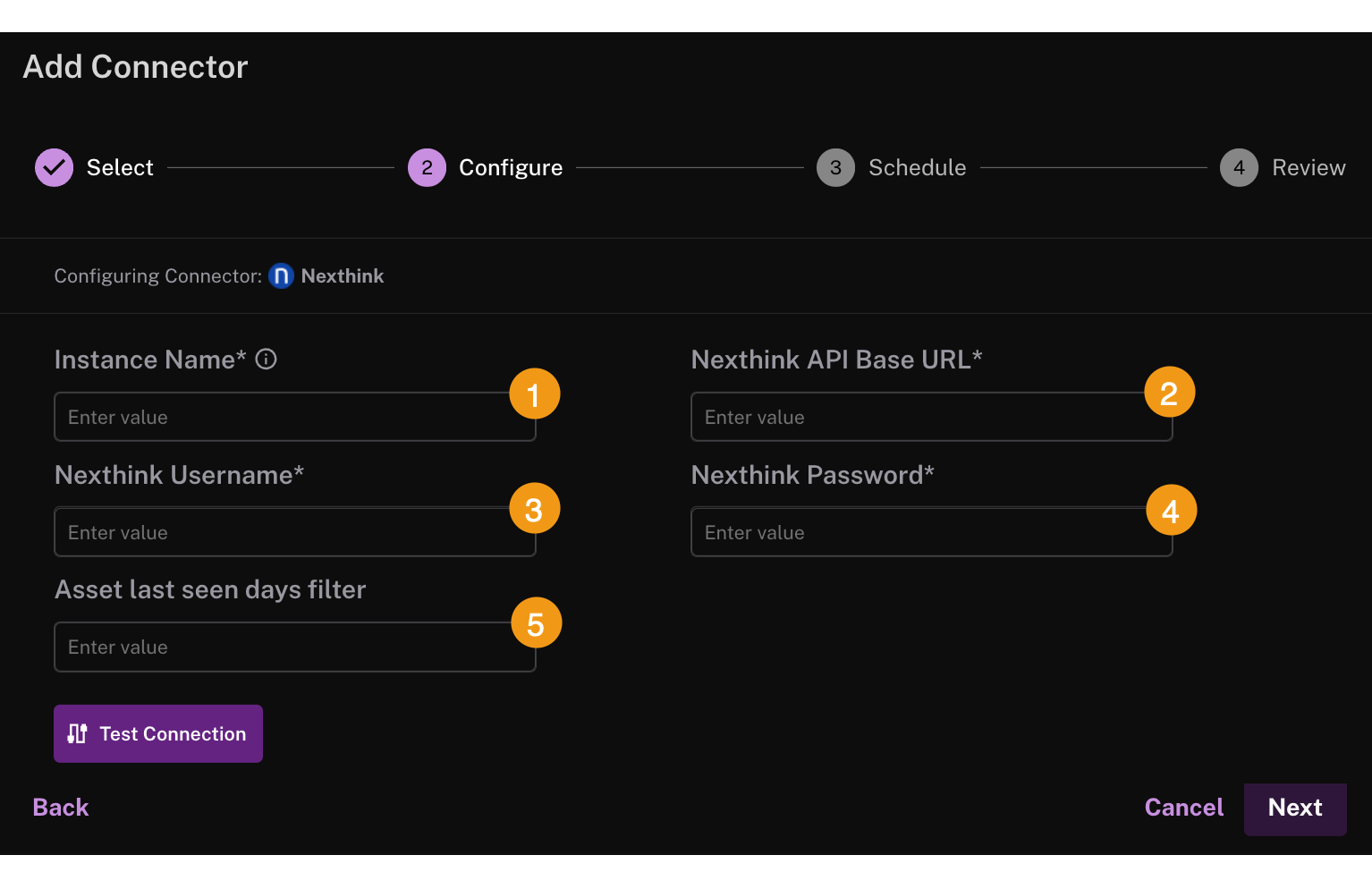Focus the Asset last seen days filter field
The image size is (1372, 889).
point(295,647)
